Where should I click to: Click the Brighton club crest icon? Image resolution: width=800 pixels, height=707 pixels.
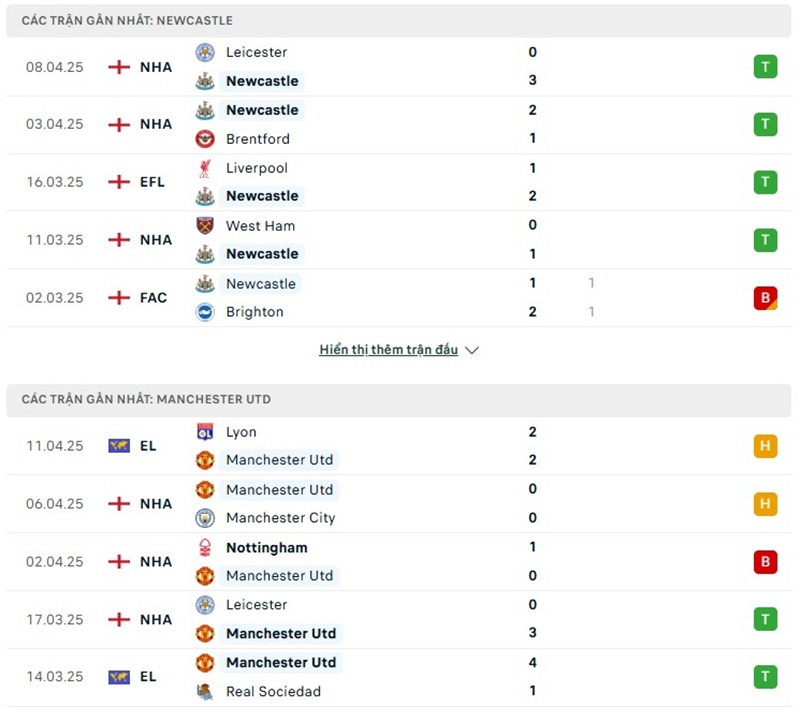pos(205,312)
